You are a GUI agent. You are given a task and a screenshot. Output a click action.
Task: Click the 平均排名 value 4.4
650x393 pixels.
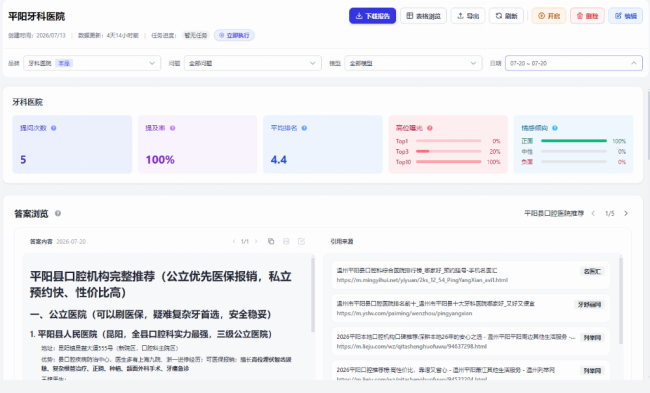pos(279,160)
